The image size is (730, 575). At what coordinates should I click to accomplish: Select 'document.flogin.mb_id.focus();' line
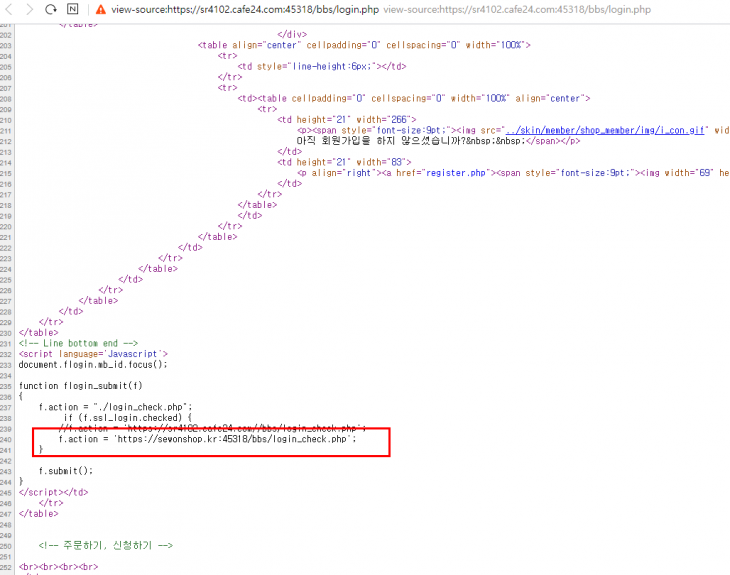pos(93,365)
